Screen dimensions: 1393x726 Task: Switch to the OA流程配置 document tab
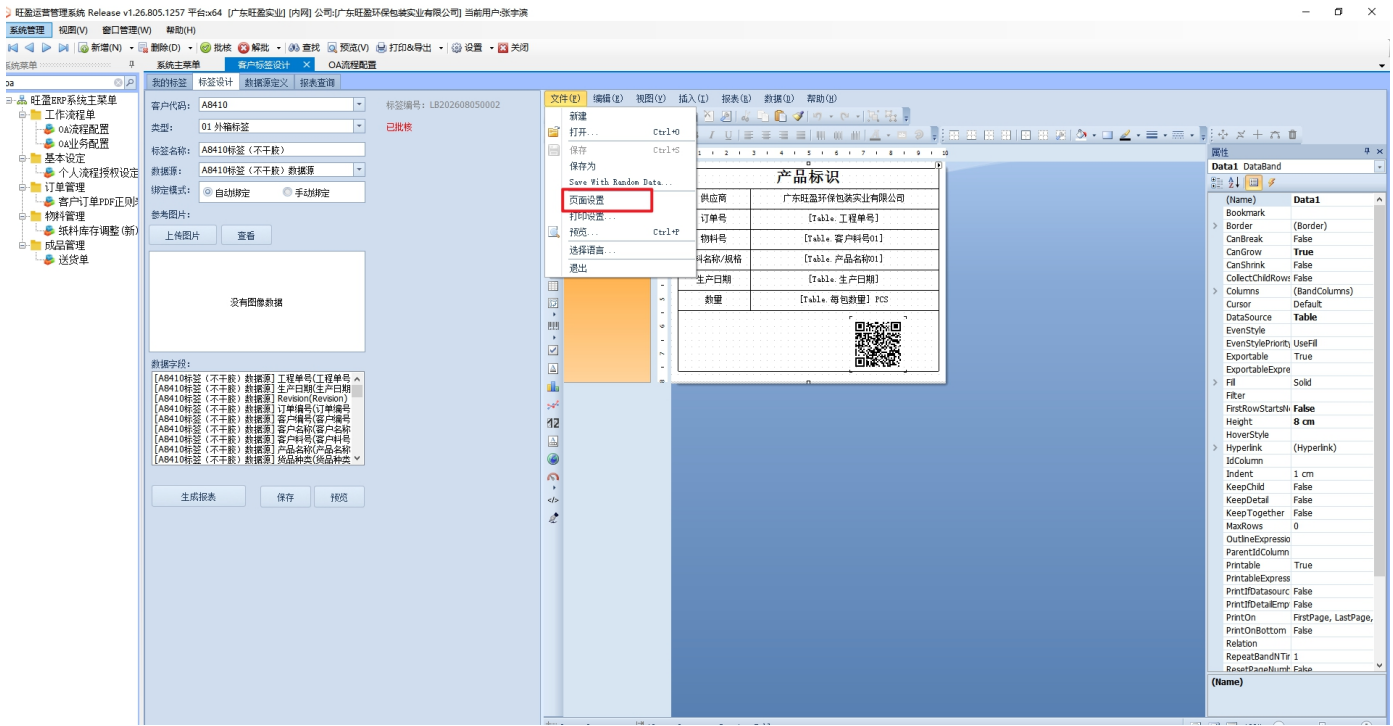click(x=353, y=65)
